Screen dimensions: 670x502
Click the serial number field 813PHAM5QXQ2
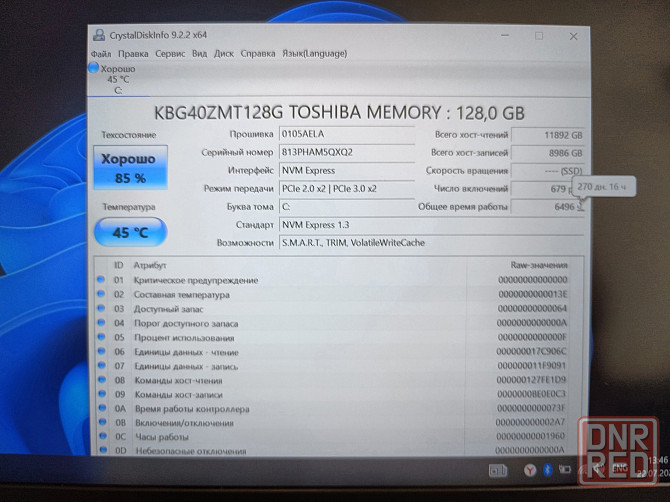(x=347, y=152)
